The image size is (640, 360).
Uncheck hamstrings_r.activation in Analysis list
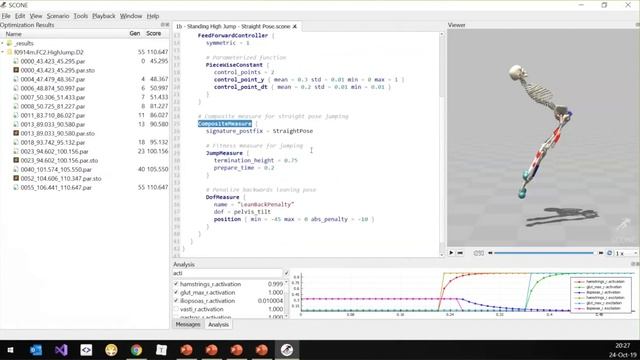pos(176,284)
